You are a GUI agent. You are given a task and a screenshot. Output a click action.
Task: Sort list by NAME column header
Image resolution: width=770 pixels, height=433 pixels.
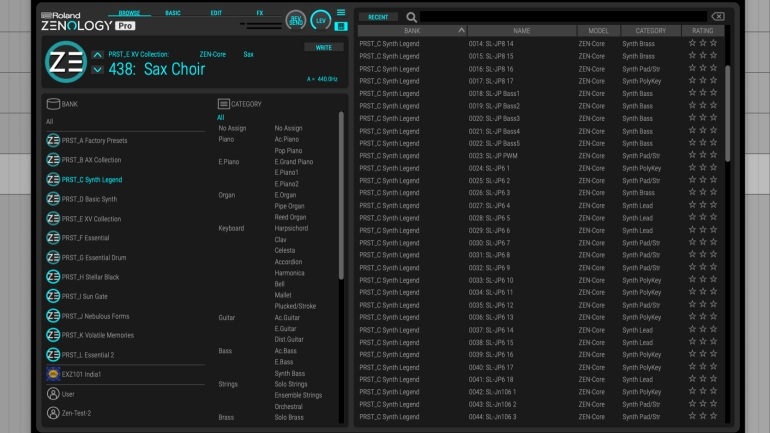coord(522,30)
